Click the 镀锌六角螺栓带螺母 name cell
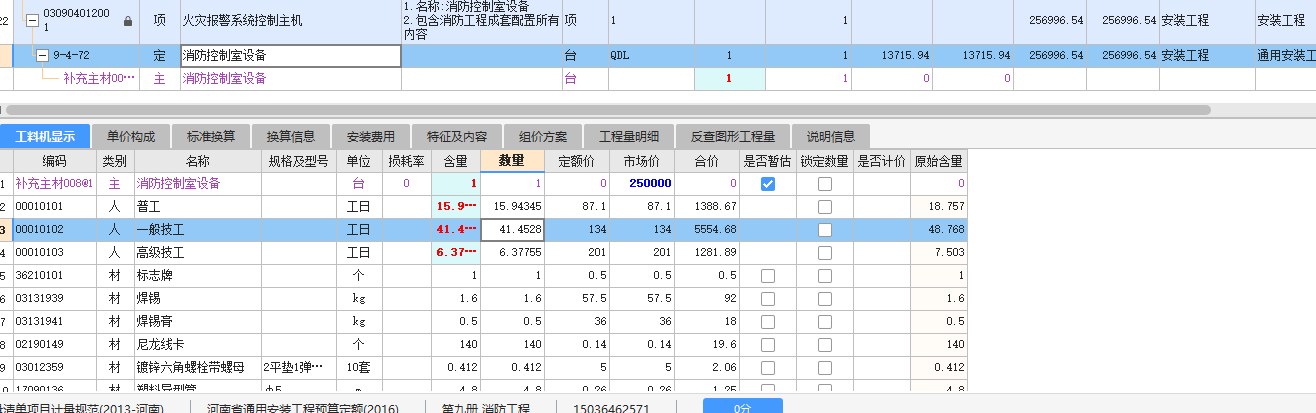1316x413 pixels. tap(197, 368)
